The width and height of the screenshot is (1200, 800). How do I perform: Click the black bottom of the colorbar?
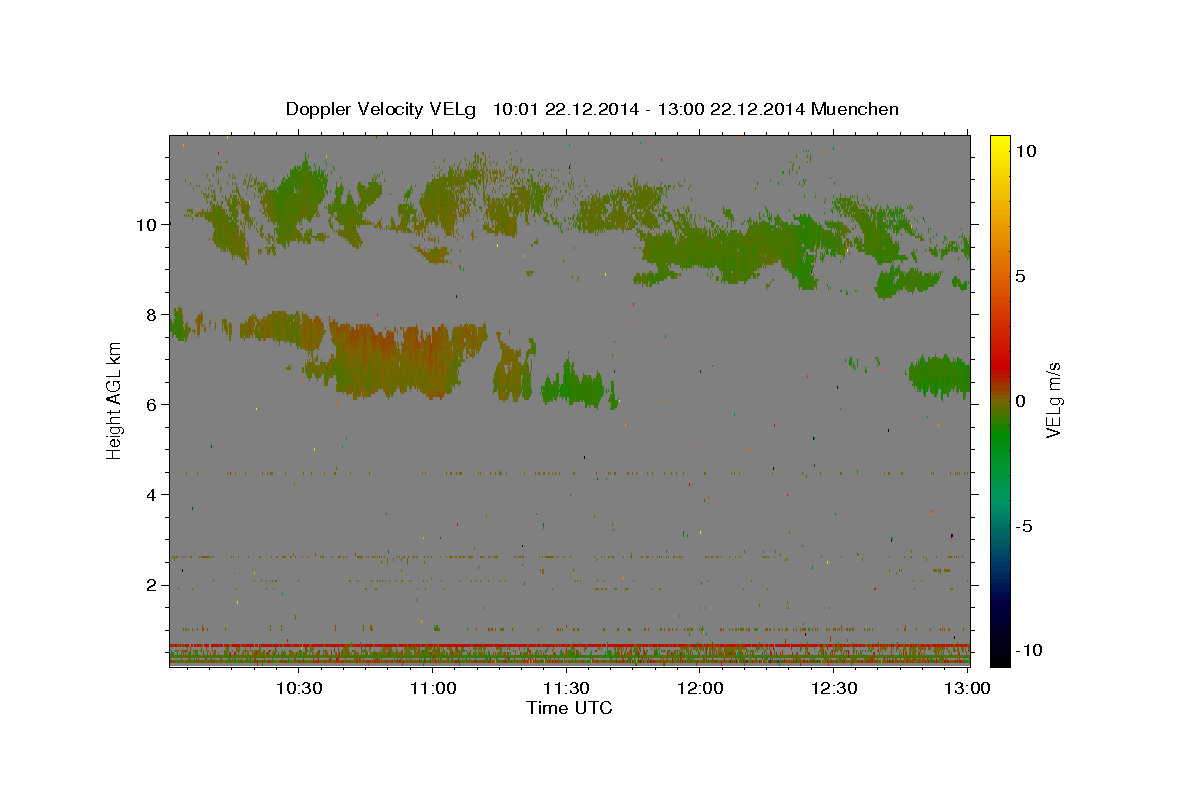coord(1000,655)
